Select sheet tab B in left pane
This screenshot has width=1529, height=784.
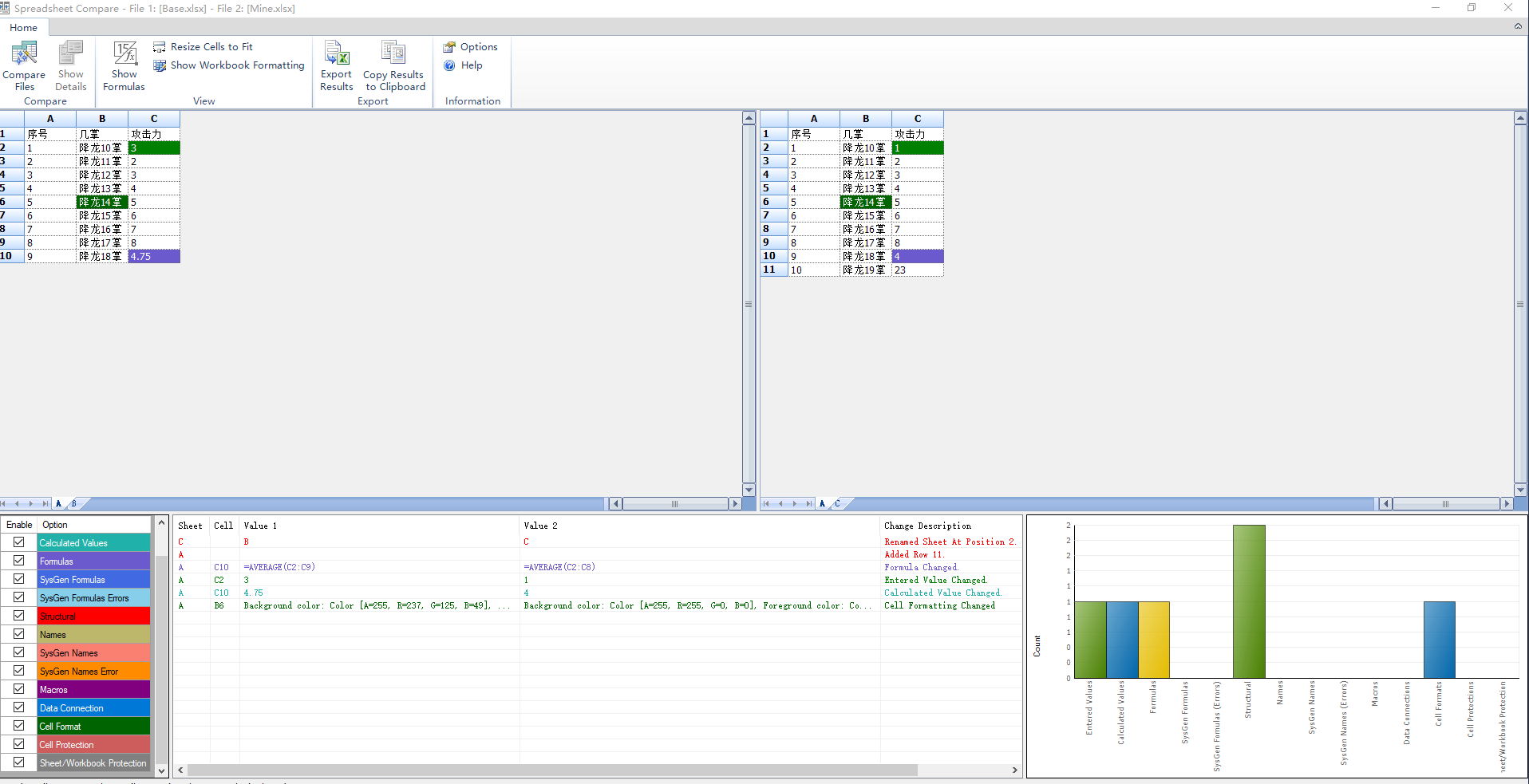pos(73,503)
